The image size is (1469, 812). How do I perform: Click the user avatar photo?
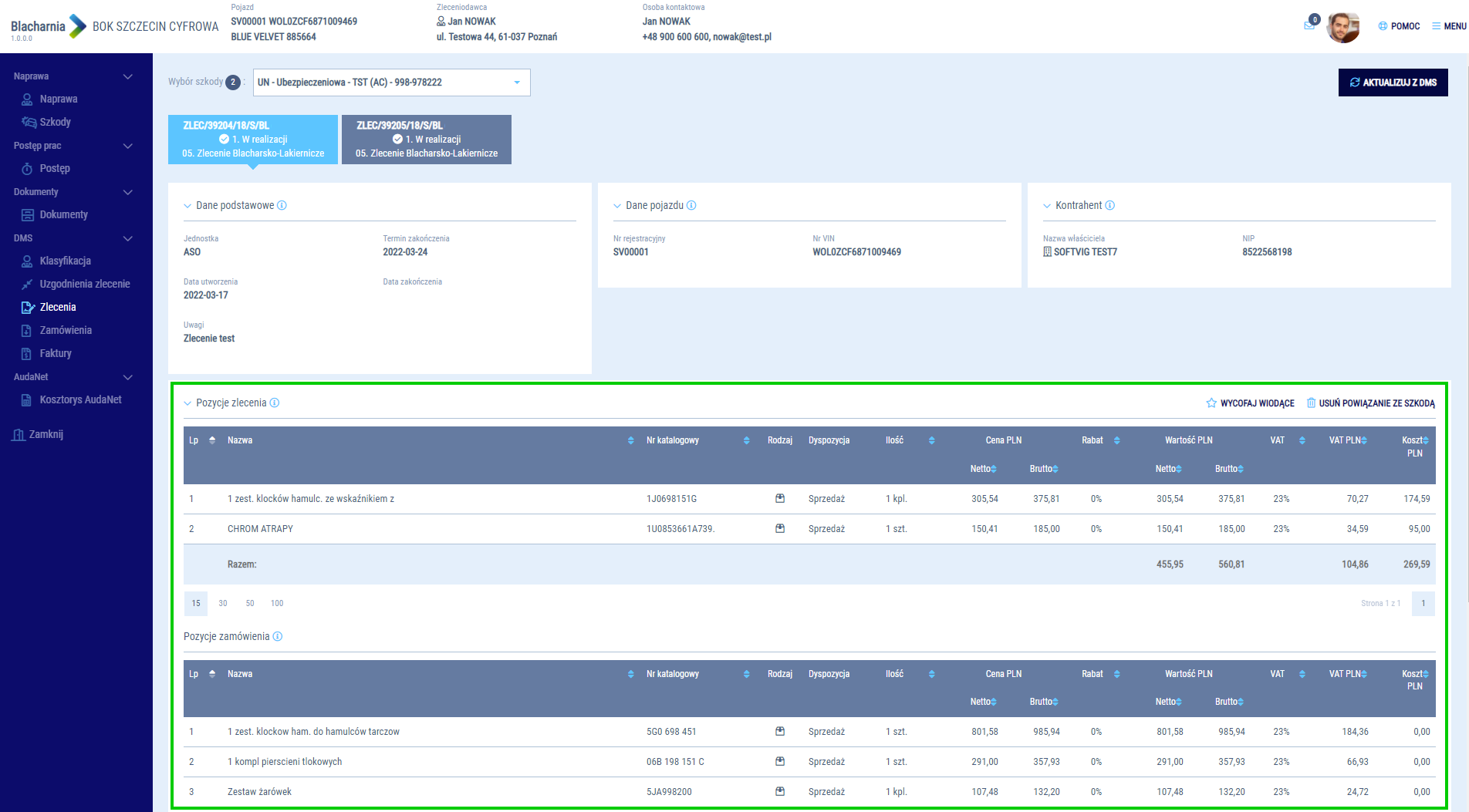click(x=1342, y=27)
